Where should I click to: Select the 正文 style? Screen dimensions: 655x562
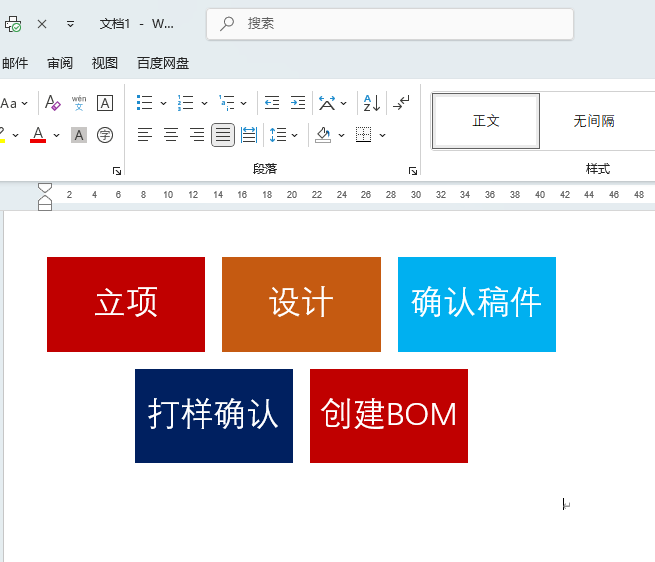[486, 121]
